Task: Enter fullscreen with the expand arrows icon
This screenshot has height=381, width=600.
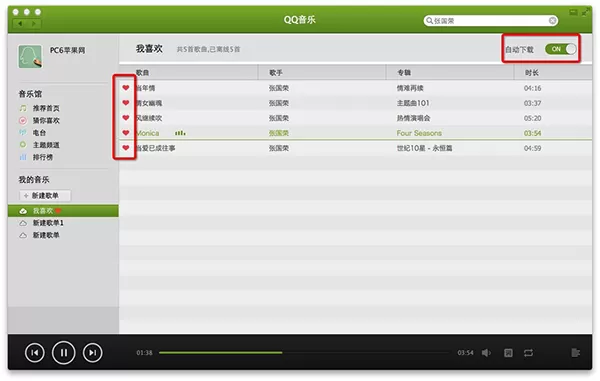Action: point(585,13)
